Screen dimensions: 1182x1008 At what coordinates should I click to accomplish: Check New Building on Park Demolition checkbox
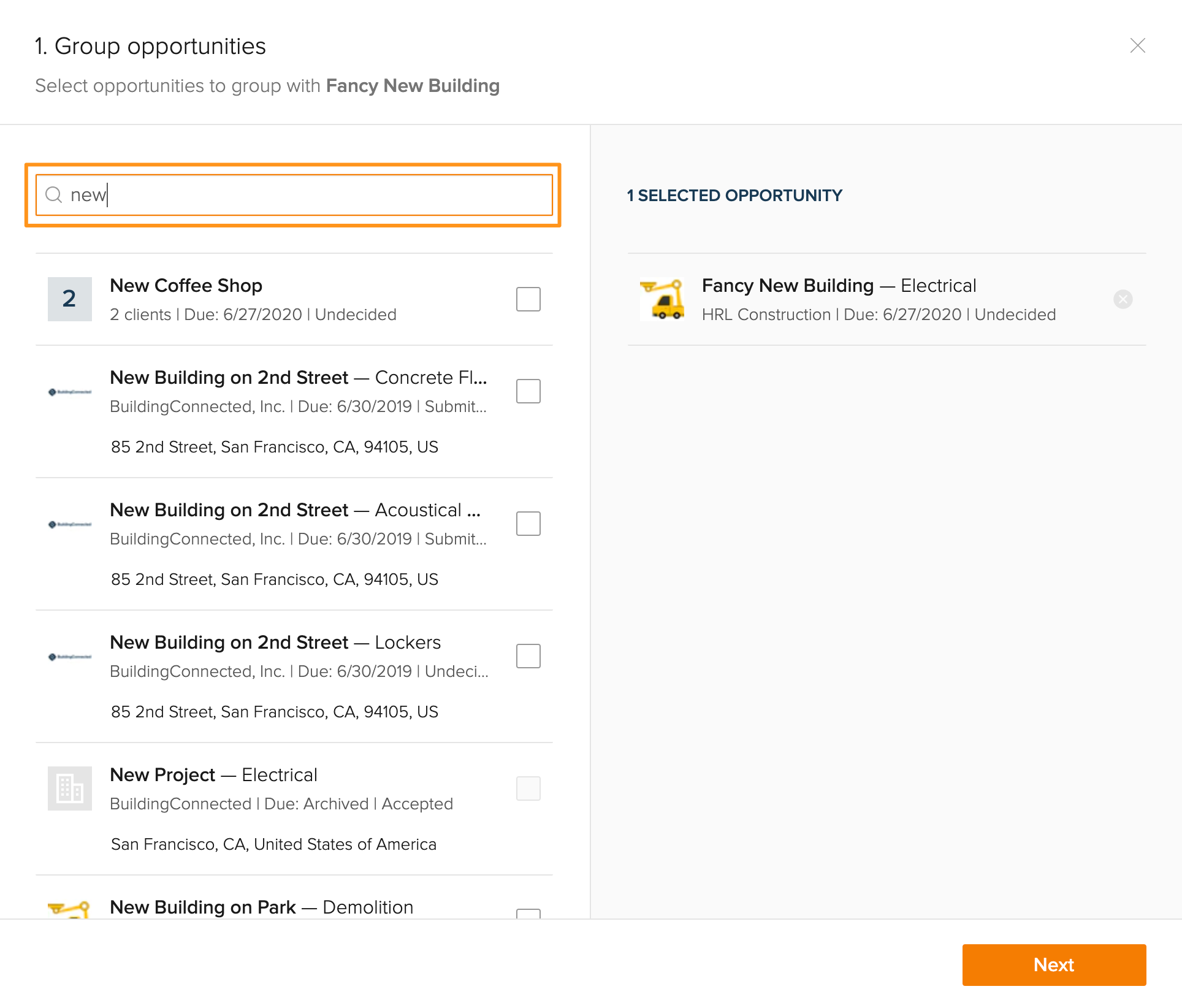[528, 914]
